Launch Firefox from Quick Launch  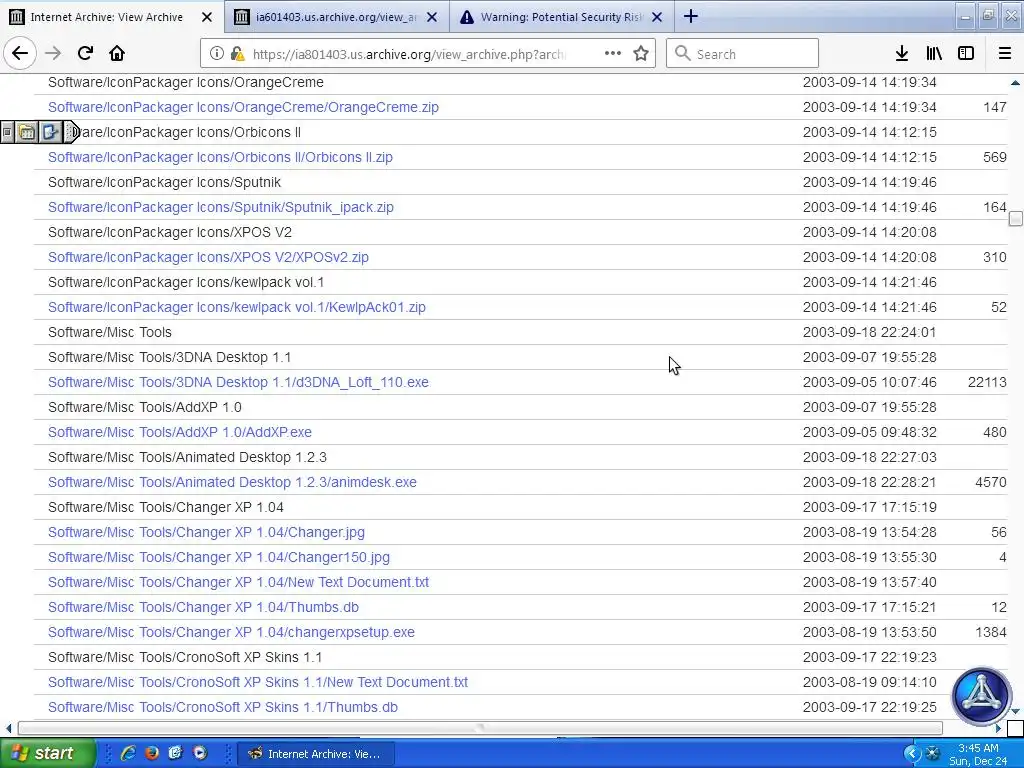point(152,753)
